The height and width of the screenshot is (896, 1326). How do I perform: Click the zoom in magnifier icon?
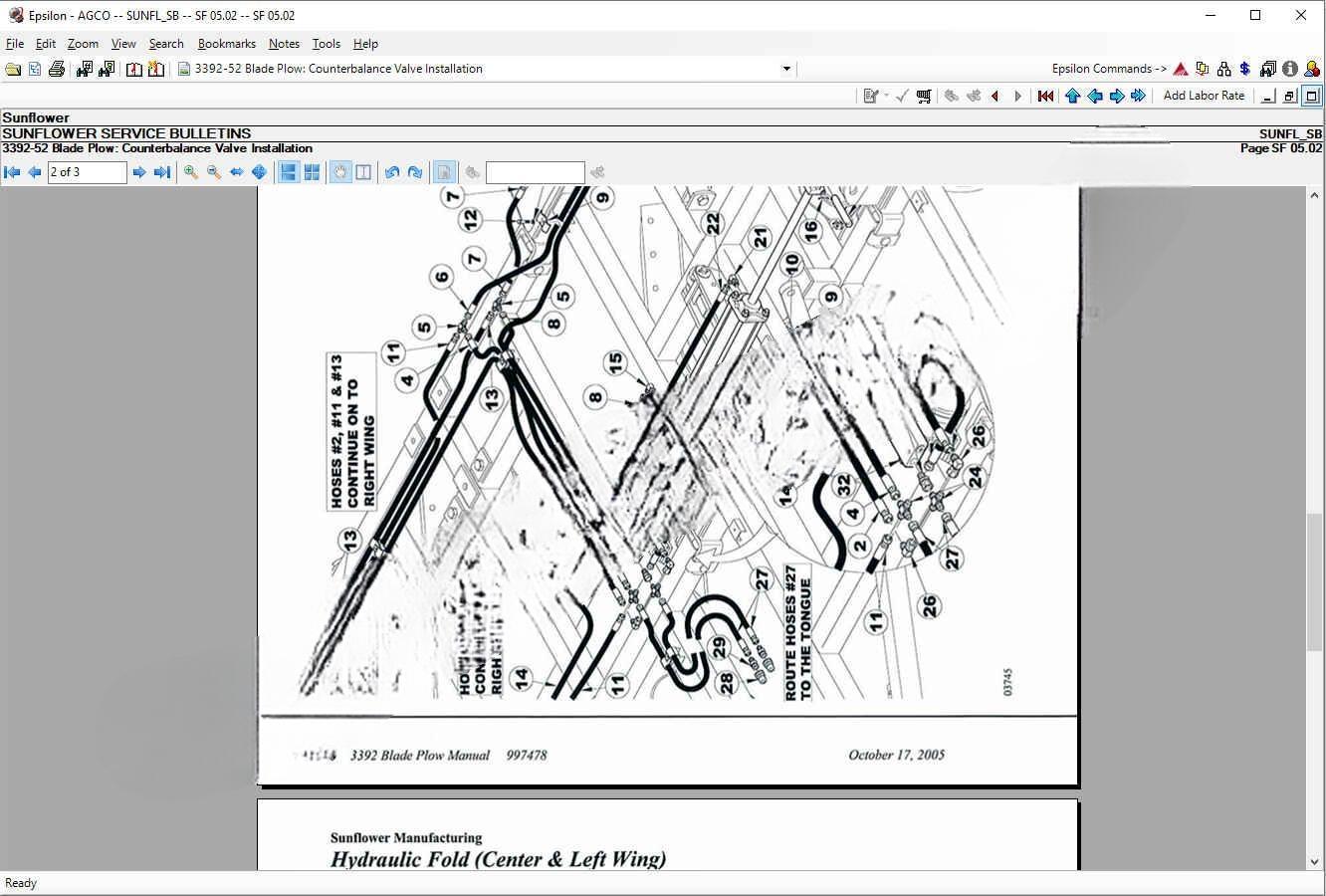click(191, 172)
